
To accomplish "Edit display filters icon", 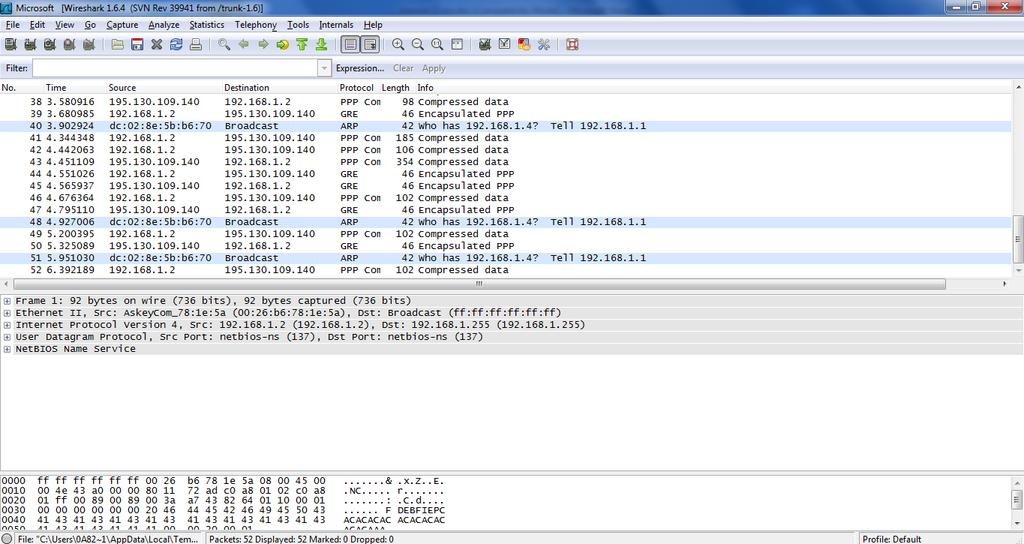I will point(504,44).
